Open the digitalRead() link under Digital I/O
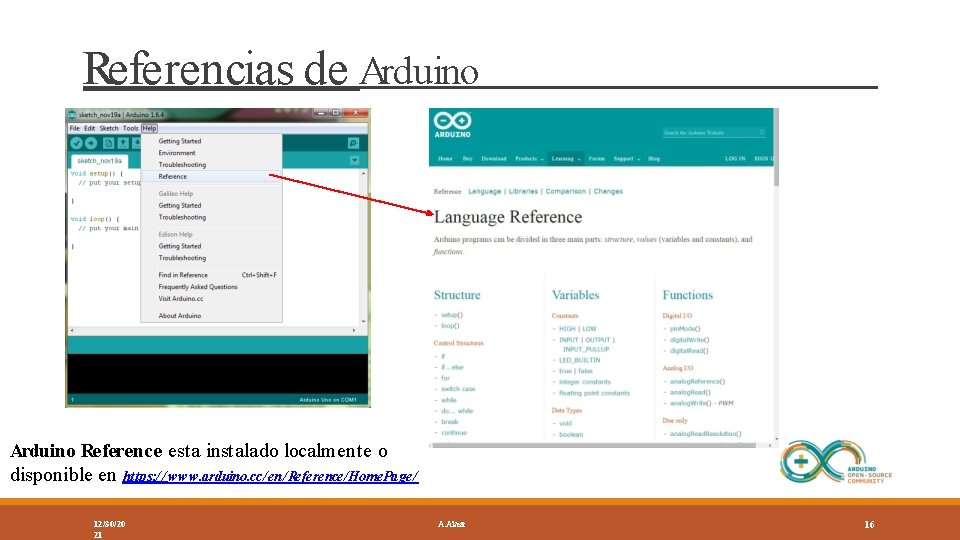Screen dimensions: 960x540 (689, 351)
